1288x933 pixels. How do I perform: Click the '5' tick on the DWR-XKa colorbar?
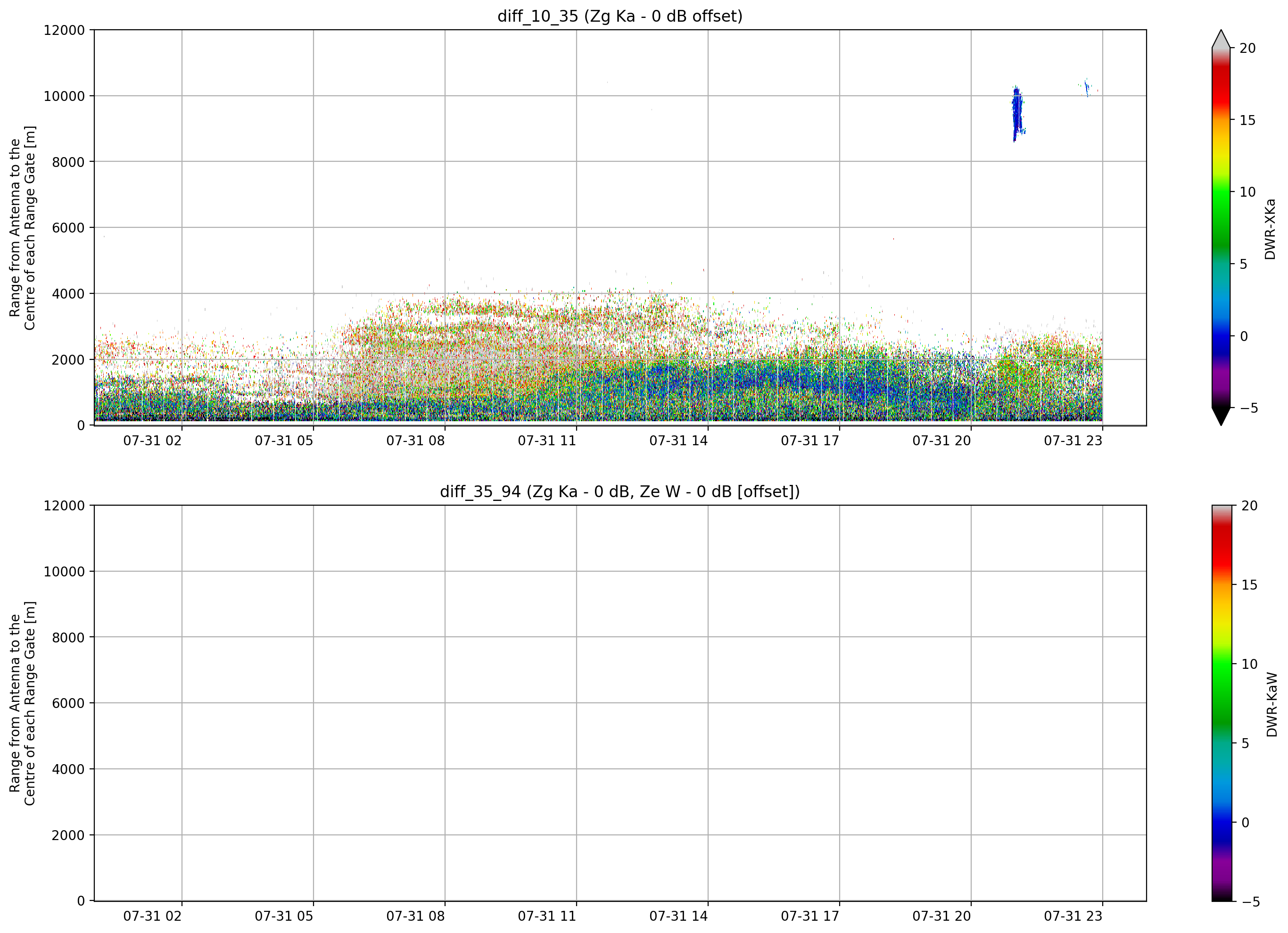1244,264
